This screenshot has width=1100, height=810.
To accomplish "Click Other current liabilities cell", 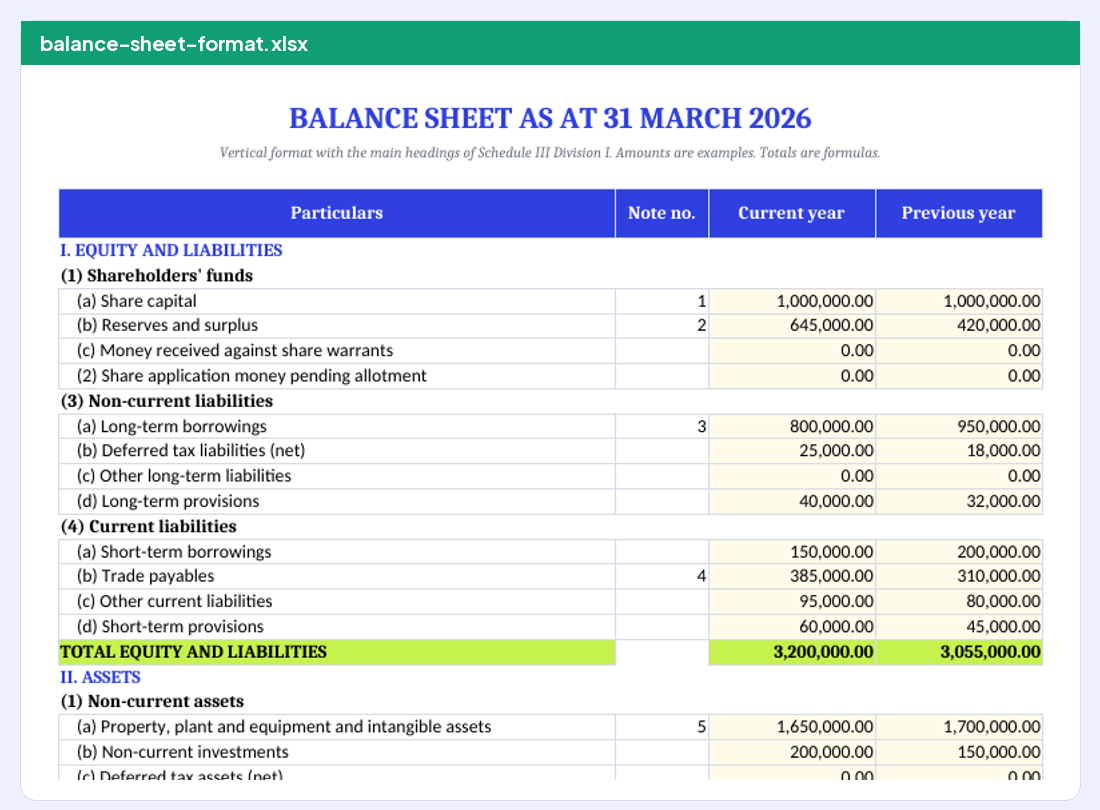I will pyautogui.click(x=337, y=602).
